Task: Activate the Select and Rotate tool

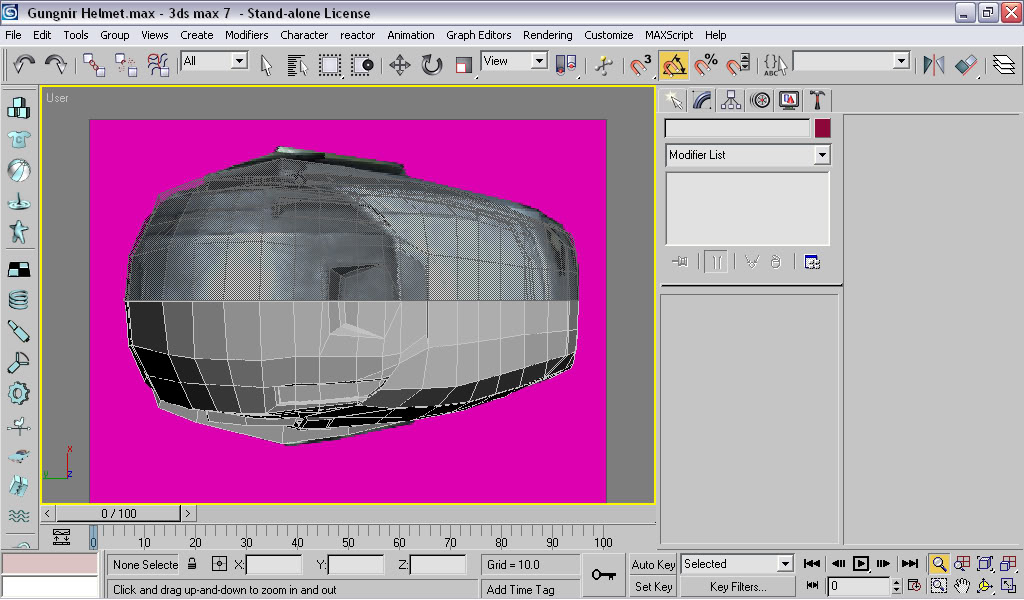Action: [x=432, y=66]
